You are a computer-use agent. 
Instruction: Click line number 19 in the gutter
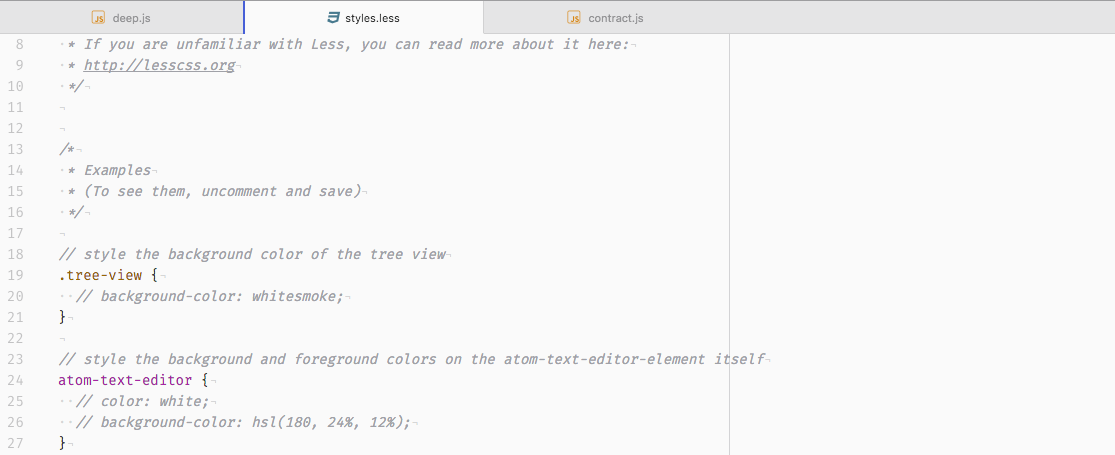click(16, 275)
